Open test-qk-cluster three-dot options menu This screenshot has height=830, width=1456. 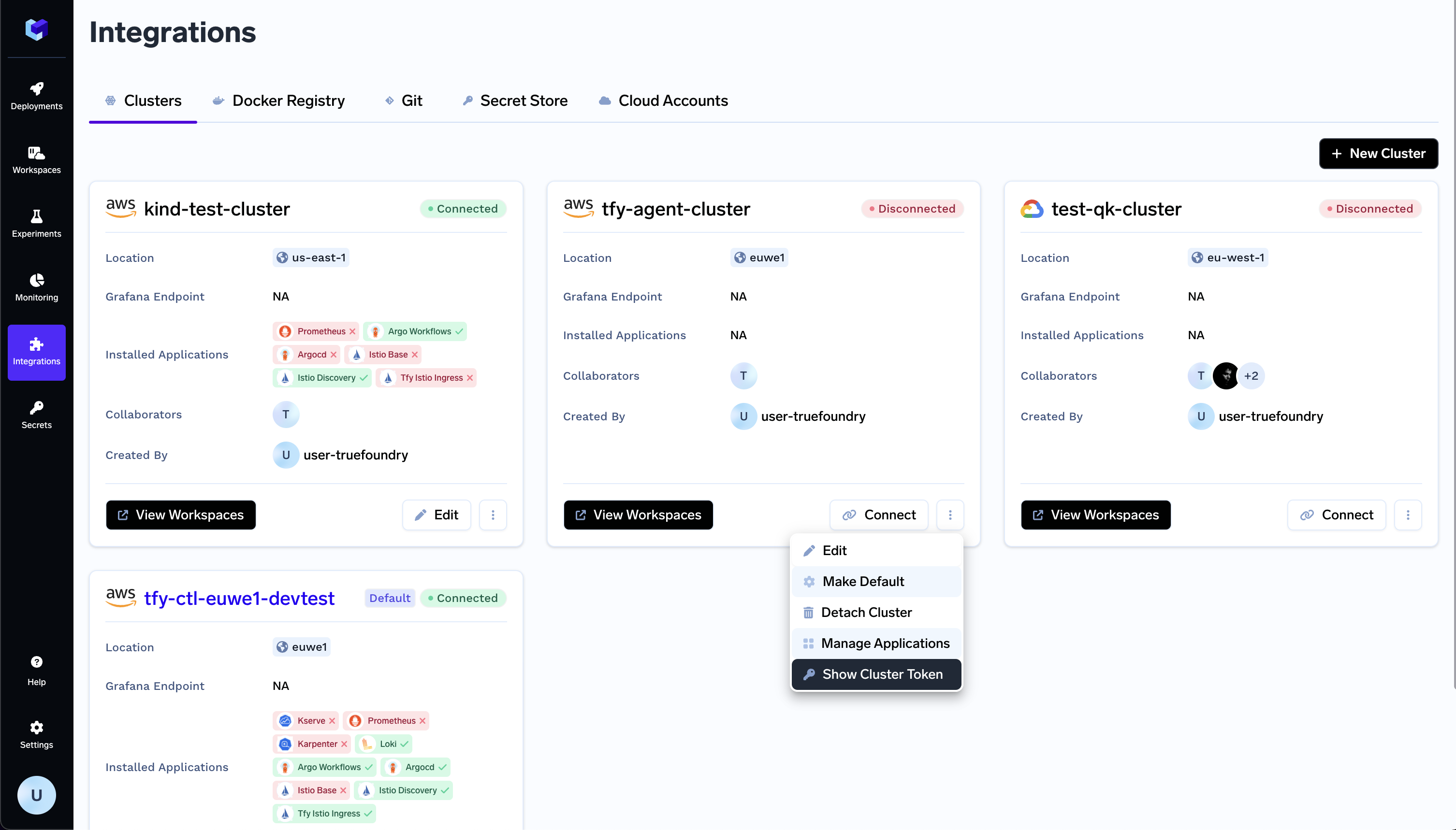coord(1408,515)
